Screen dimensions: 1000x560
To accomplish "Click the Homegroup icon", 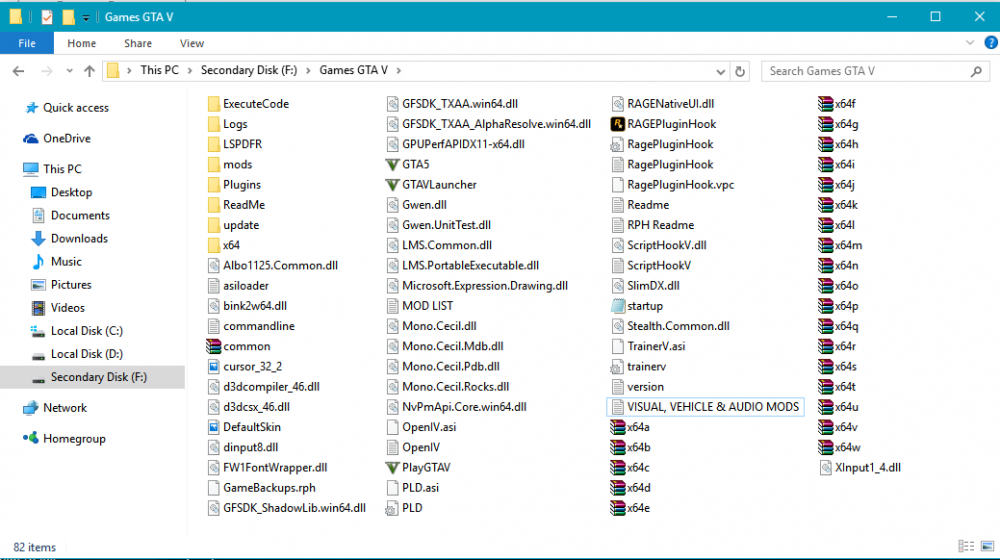I will [x=30, y=438].
